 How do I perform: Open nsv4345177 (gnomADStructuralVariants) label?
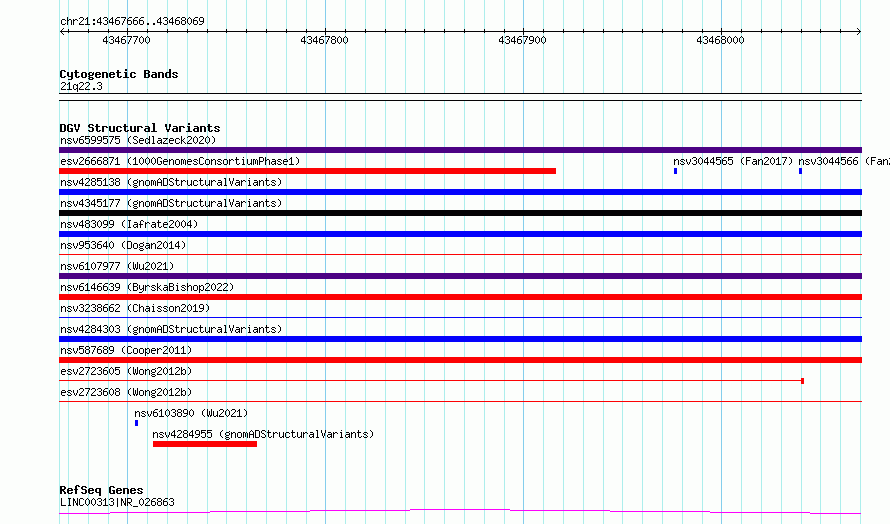coord(171,203)
